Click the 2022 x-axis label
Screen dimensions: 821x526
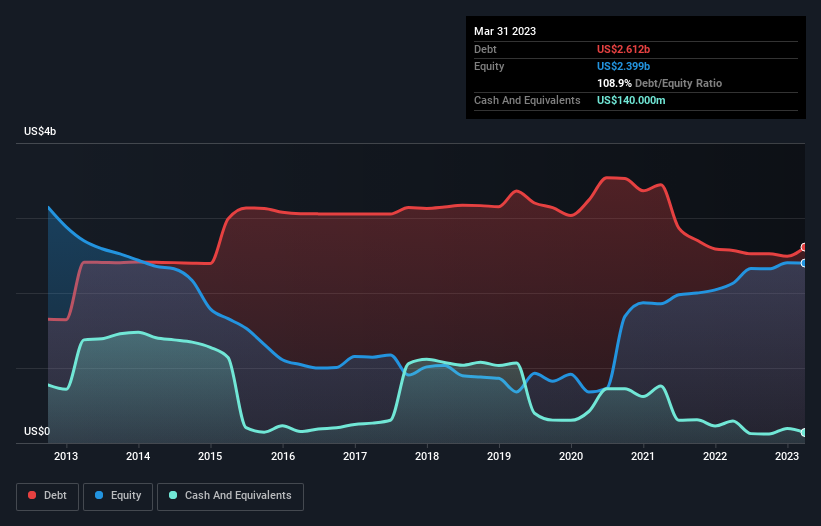pyautogui.click(x=715, y=456)
